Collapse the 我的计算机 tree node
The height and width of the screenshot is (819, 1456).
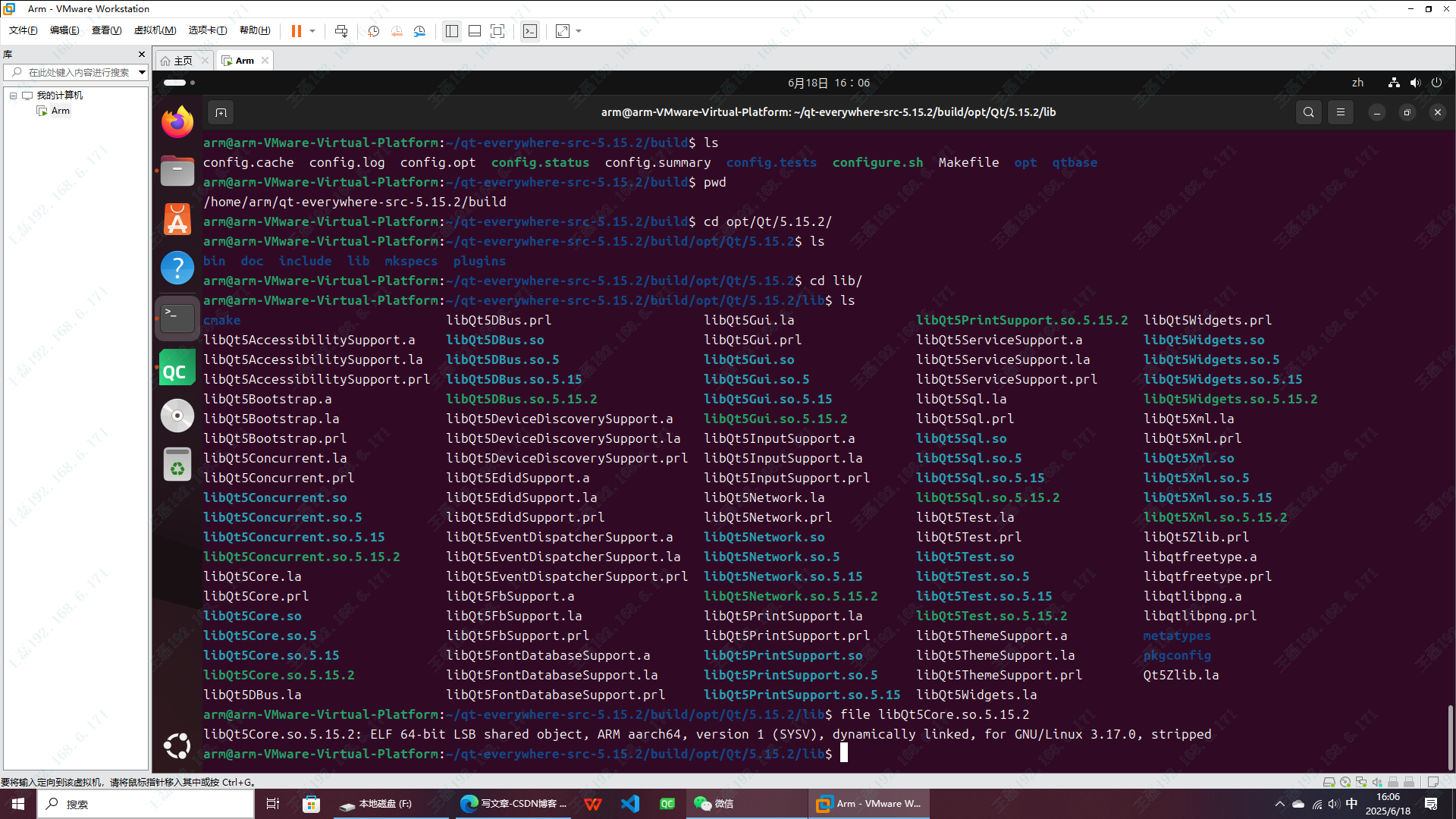click(x=13, y=96)
